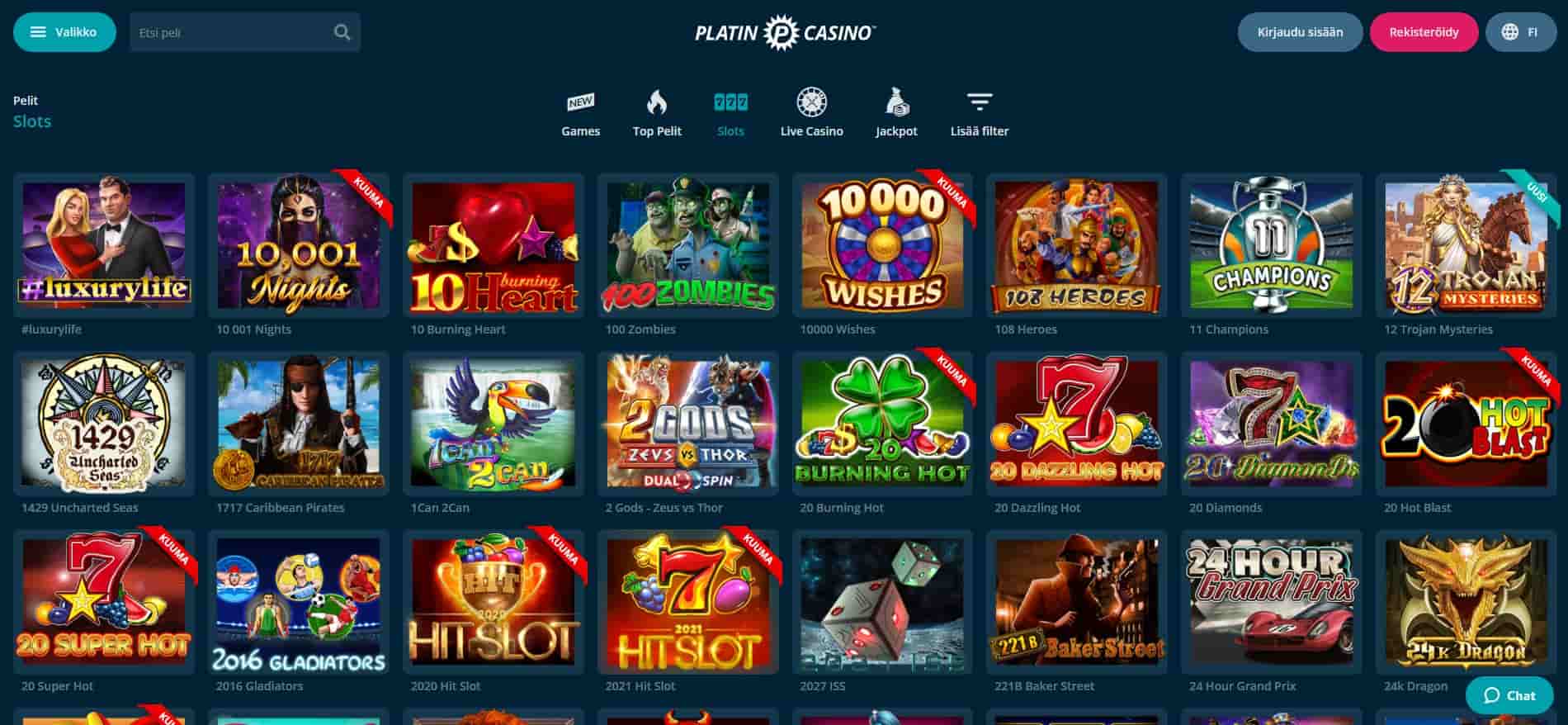1568x725 pixels.
Task: Focus the Etsi peli search field
Action: pyautogui.click(x=231, y=32)
